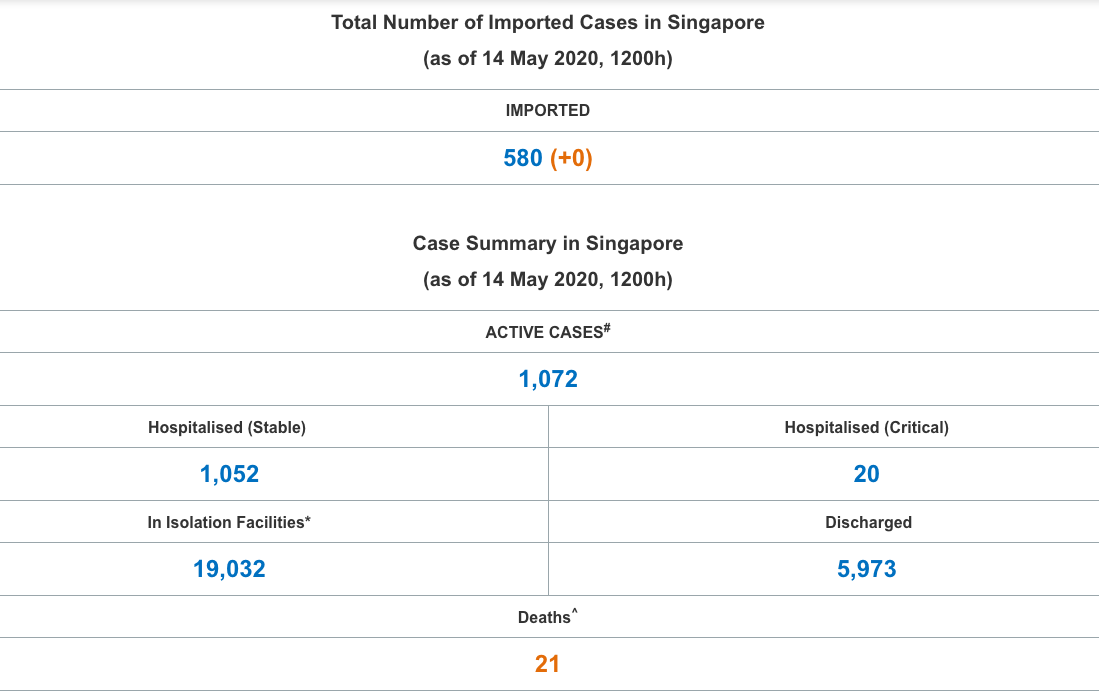Select the IMPORTED column header
The width and height of the screenshot is (1099, 699).
coord(548,111)
